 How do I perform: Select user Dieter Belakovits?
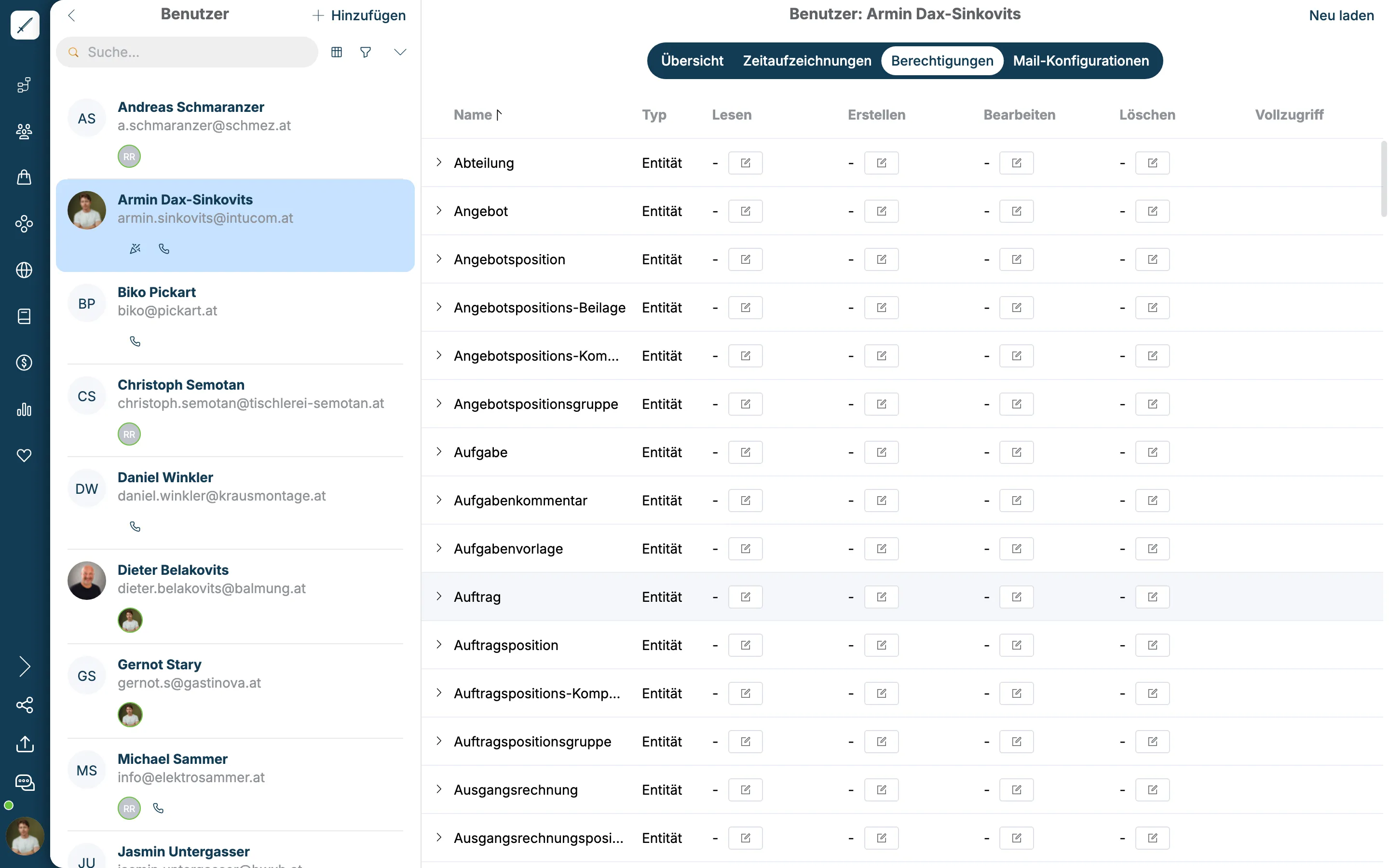(235, 597)
